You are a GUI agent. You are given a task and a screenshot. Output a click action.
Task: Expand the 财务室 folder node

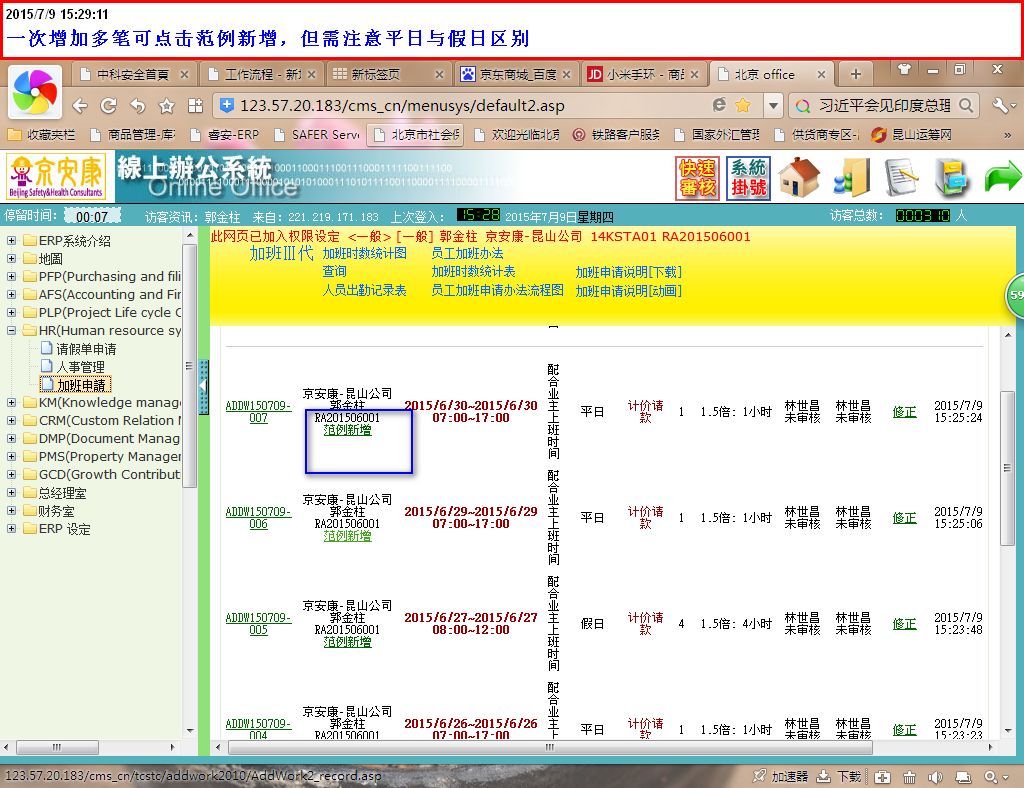[12, 511]
